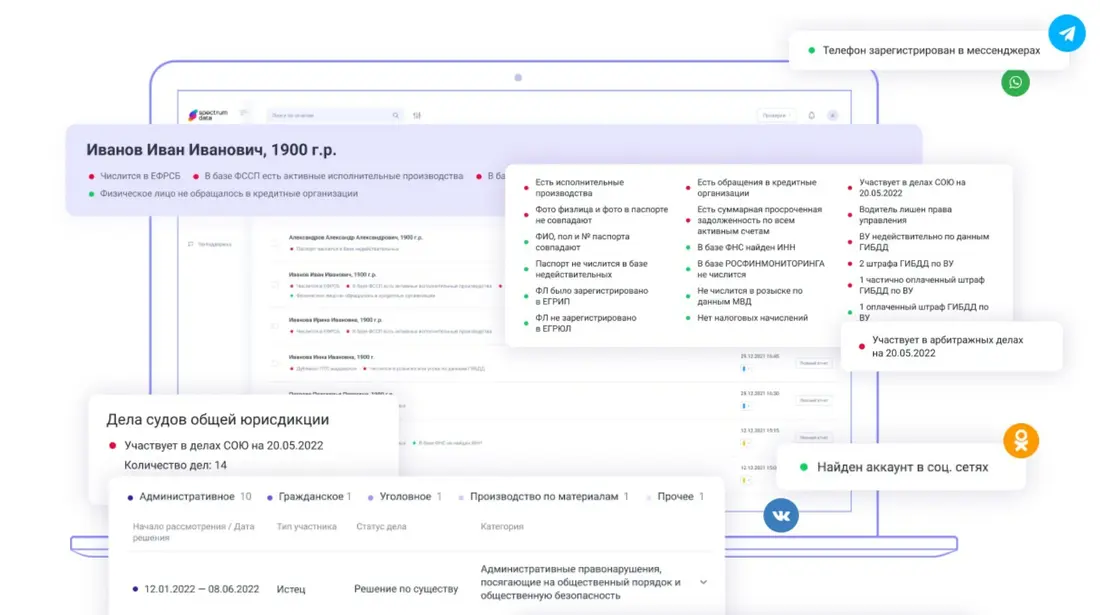Tick the checkbox for Иванов Иван Иванович row
This screenshot has height=615, width=1100.
275,285
